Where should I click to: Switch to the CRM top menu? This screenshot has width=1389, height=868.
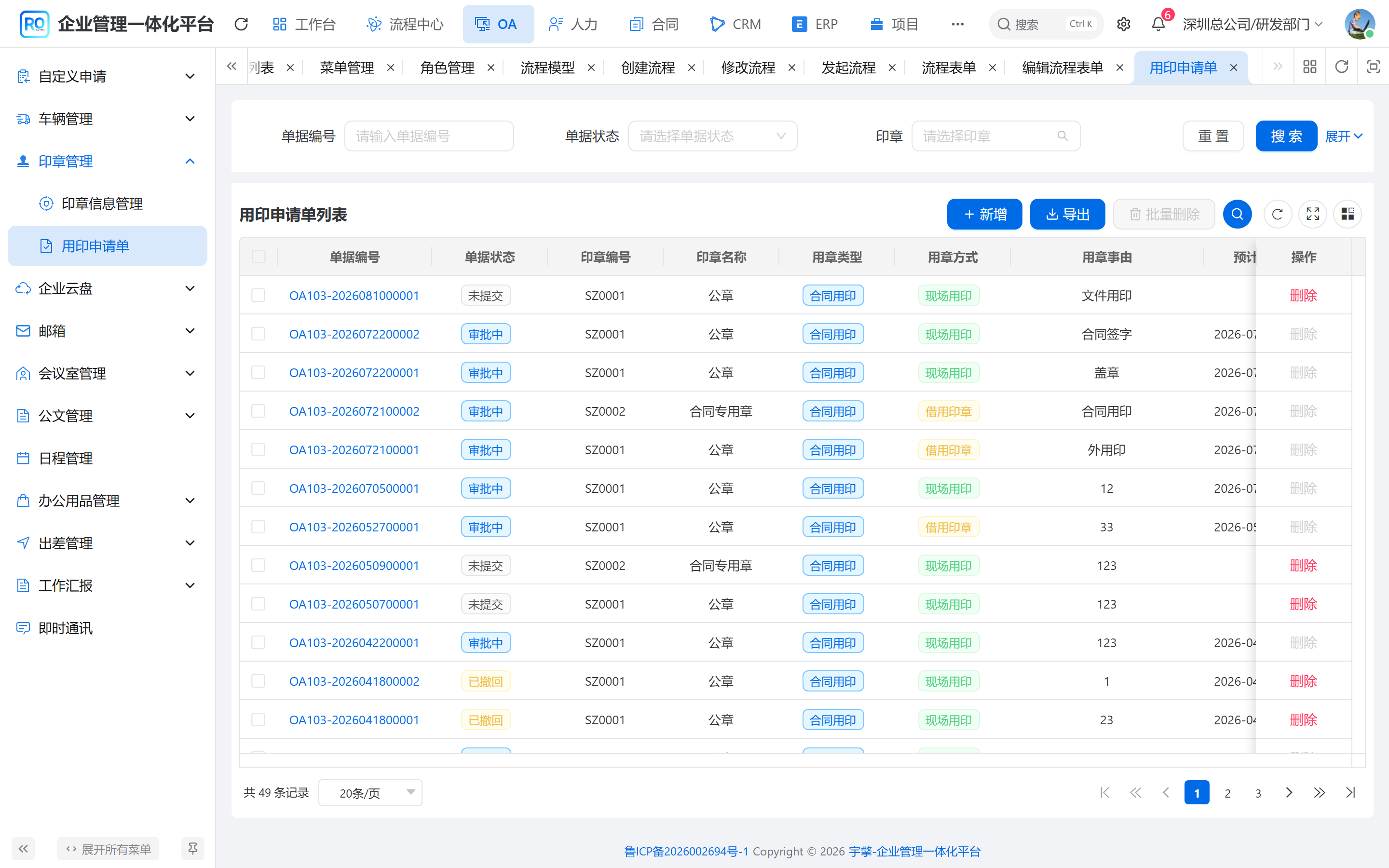point(735,24)
